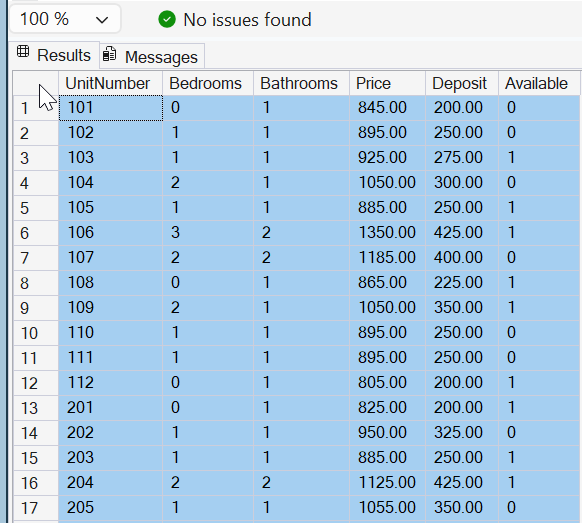Click the Price cell showing 1350.00
582x523 pixels.
387,233
